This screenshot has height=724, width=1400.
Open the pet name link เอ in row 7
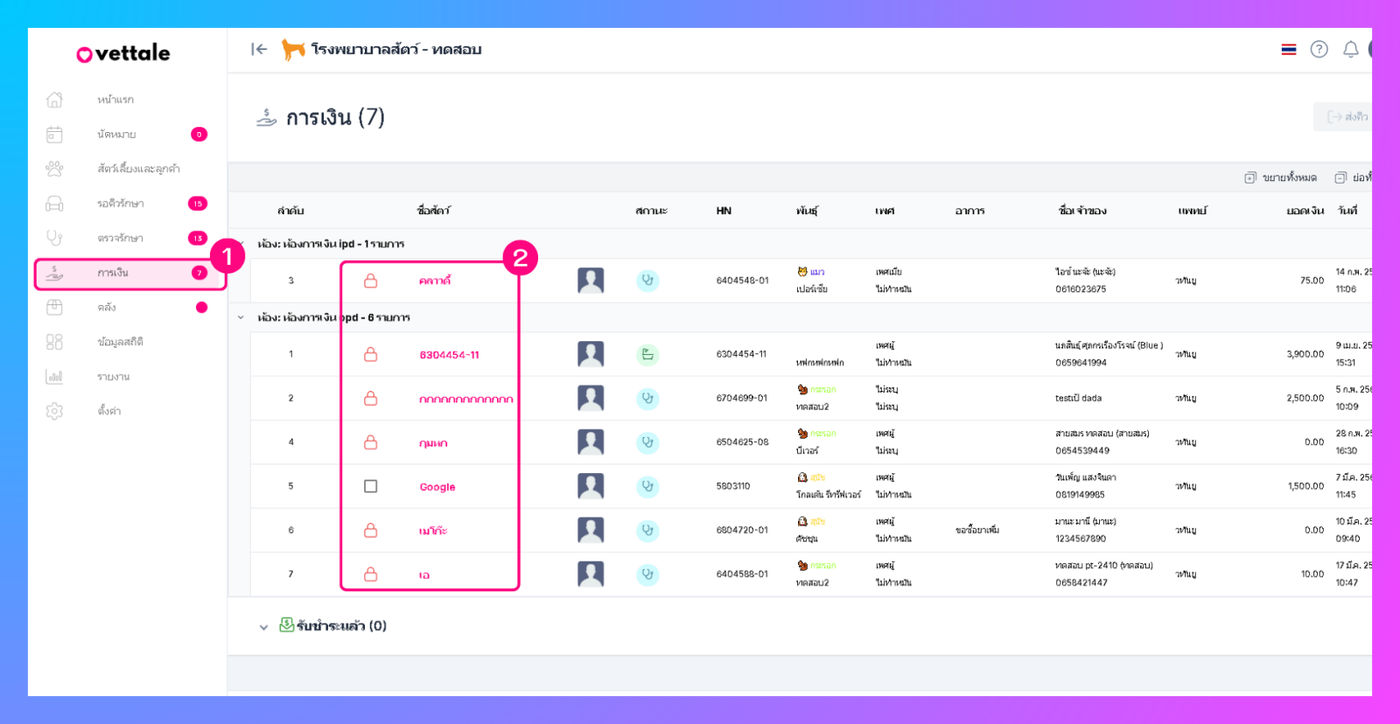[x=424, y=575]
